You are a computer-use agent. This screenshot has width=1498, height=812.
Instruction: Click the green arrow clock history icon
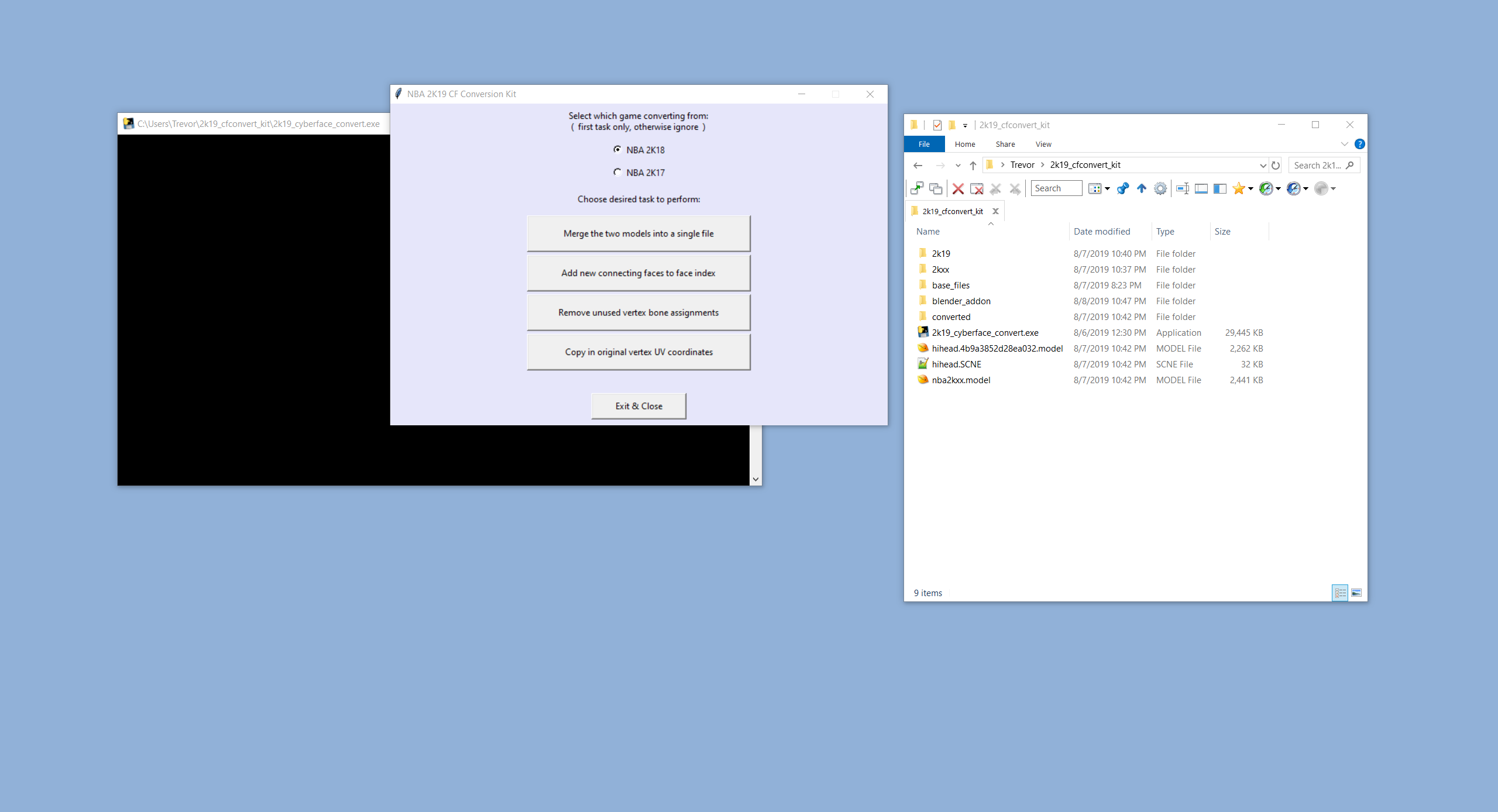click(1266, 188)
